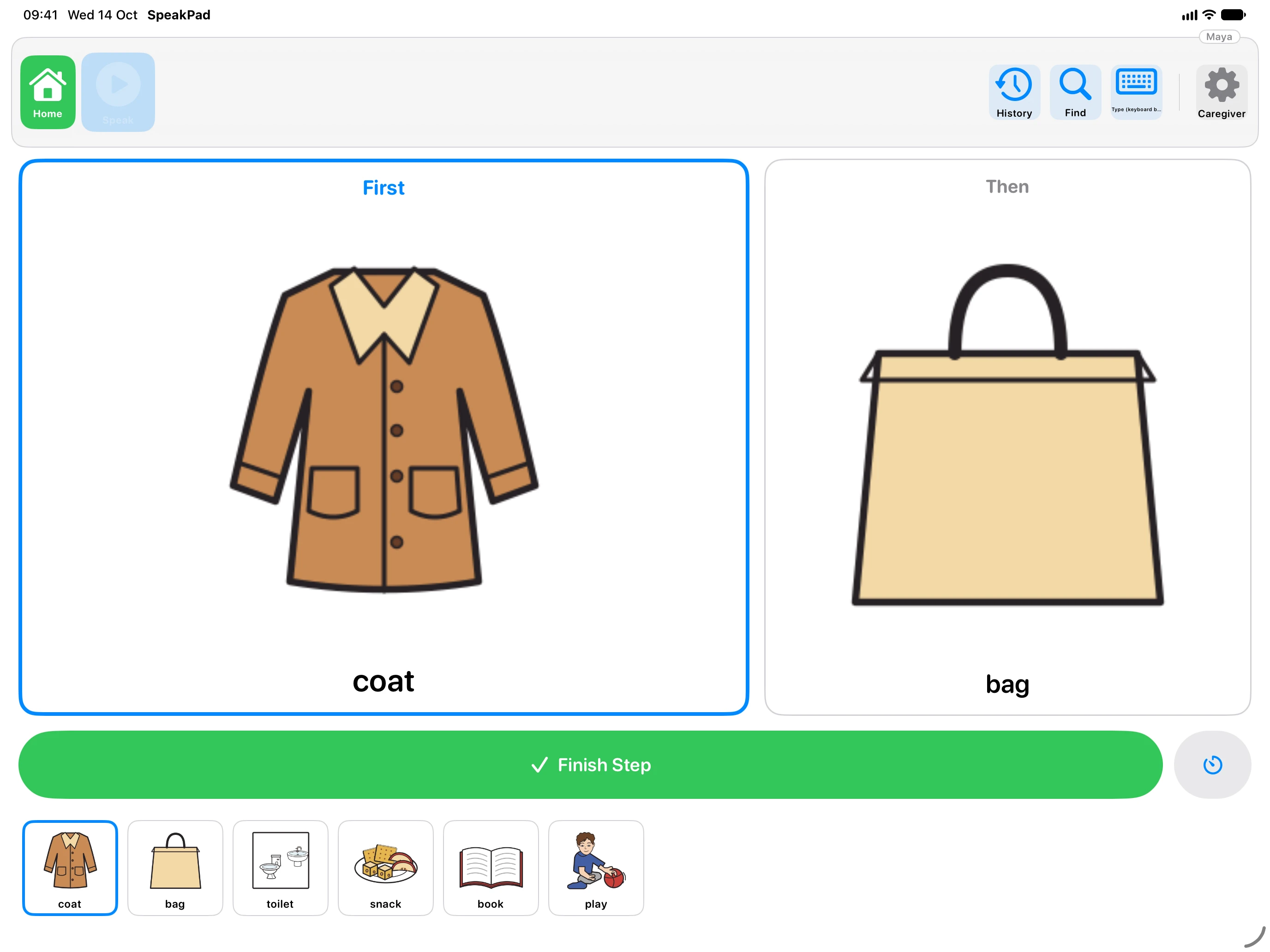
Task: Choose the toilet symbol tile
Action: 280,868
